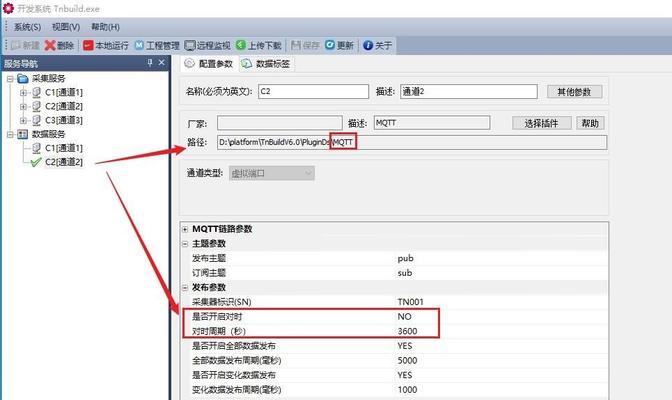Screen dimensions: 672x400
Task: Select the 采集器标识(SN) row label
Action: pyautogui.click(x=222, y=302)
